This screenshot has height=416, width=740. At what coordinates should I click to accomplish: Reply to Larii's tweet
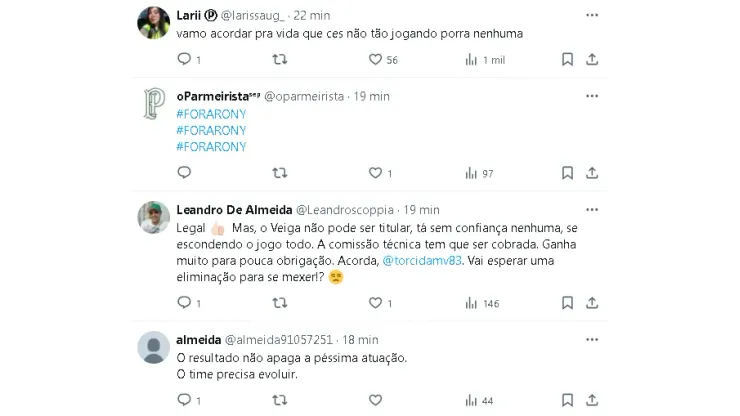pos(189,59)
